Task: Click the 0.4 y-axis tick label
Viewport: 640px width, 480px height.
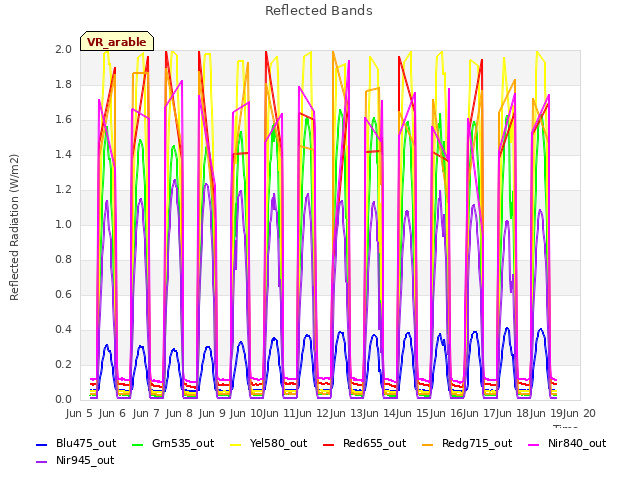Action: 64,329
